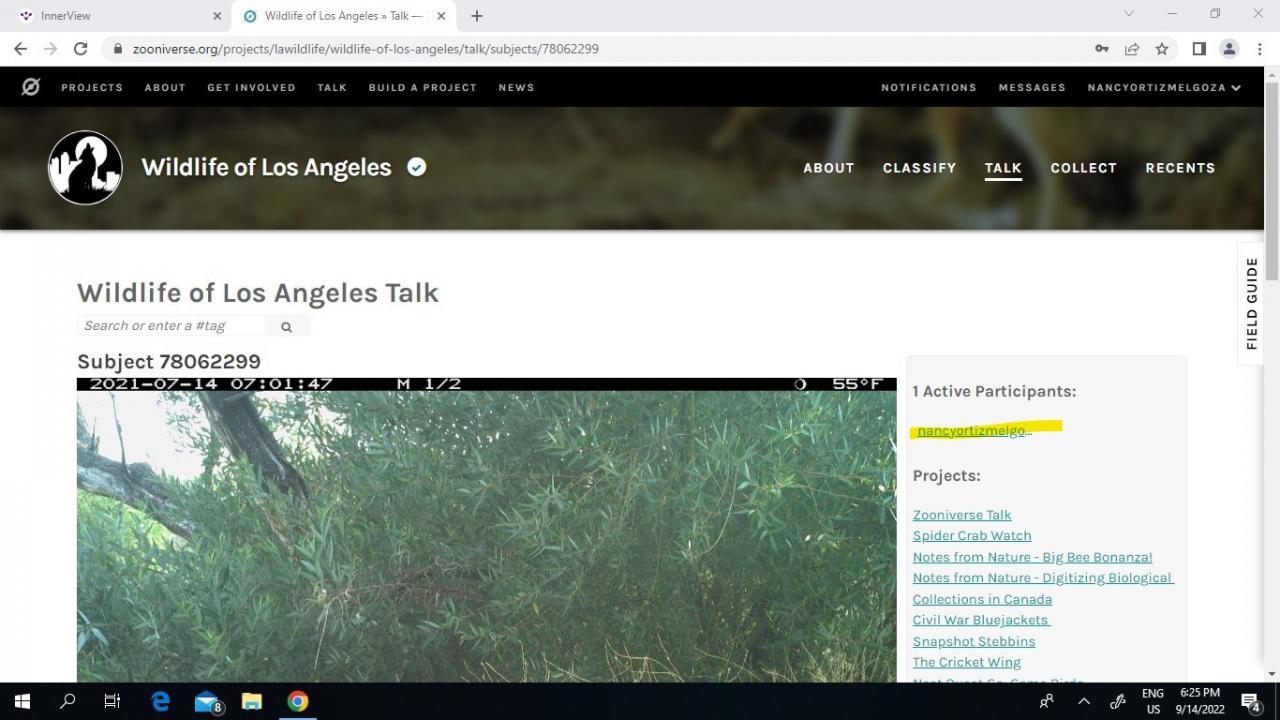Click the people tray icon
The height and width of the screenshot is (720, 1280).
(1046, 701)
